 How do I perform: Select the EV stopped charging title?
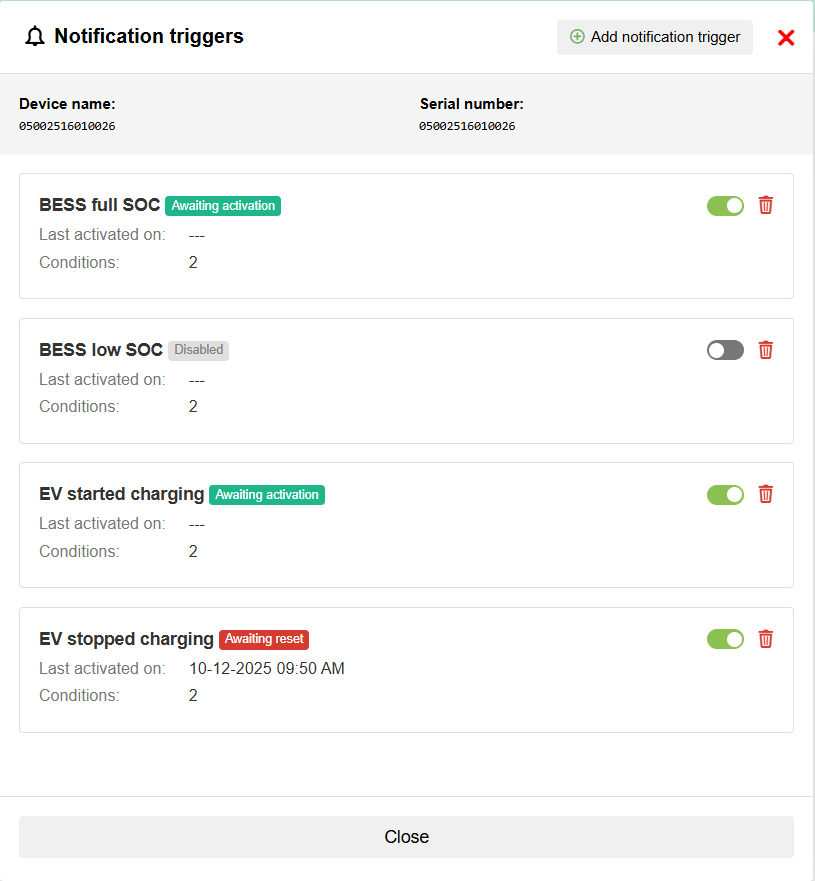coord(126,639)
